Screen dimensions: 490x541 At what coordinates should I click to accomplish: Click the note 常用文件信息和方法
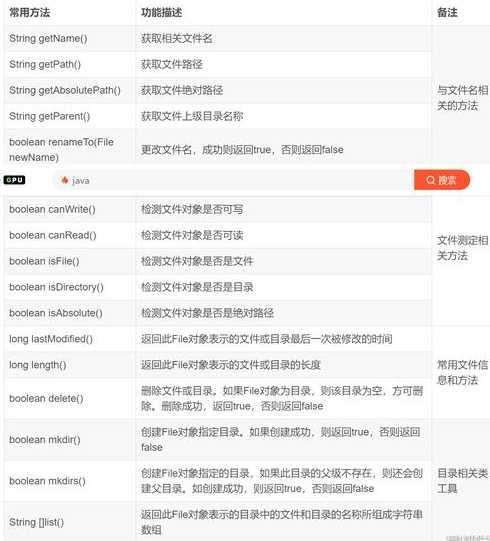462,372
